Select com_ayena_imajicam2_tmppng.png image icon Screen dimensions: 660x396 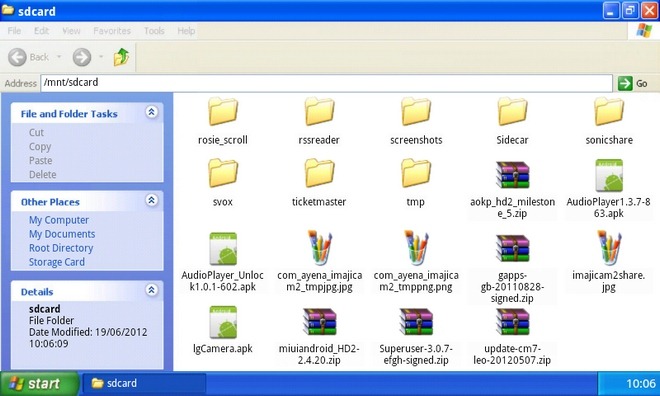pos(416,248)
